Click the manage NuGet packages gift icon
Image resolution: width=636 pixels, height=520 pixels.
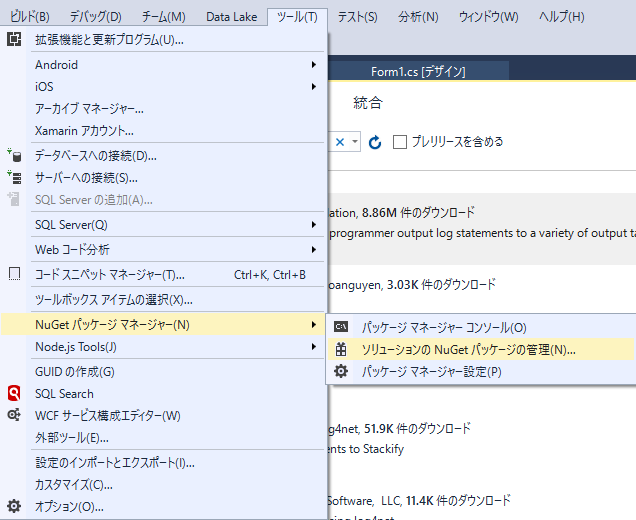coord(341,349)
